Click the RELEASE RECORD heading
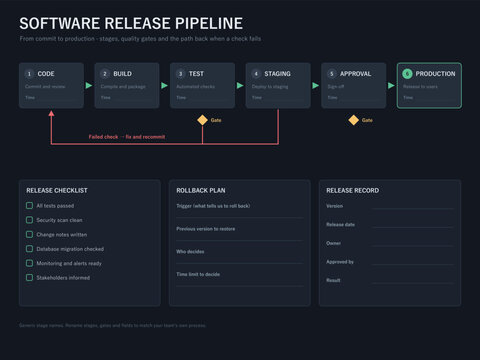 click(353, 190)
